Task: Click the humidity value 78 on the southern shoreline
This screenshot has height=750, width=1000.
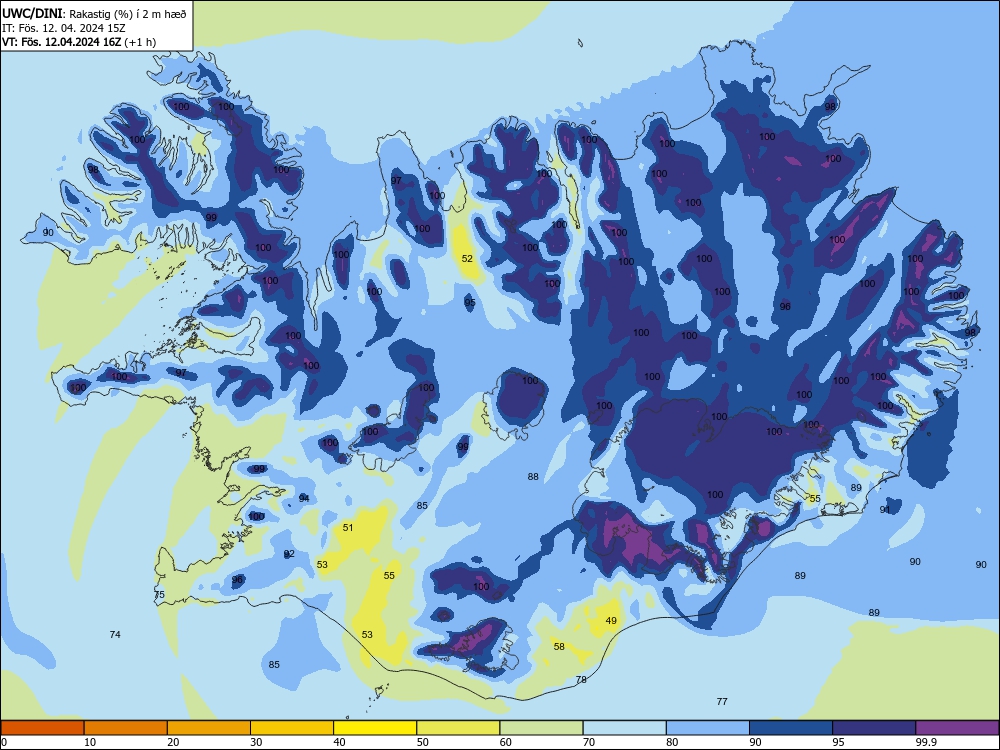Action: coord(581,679)
